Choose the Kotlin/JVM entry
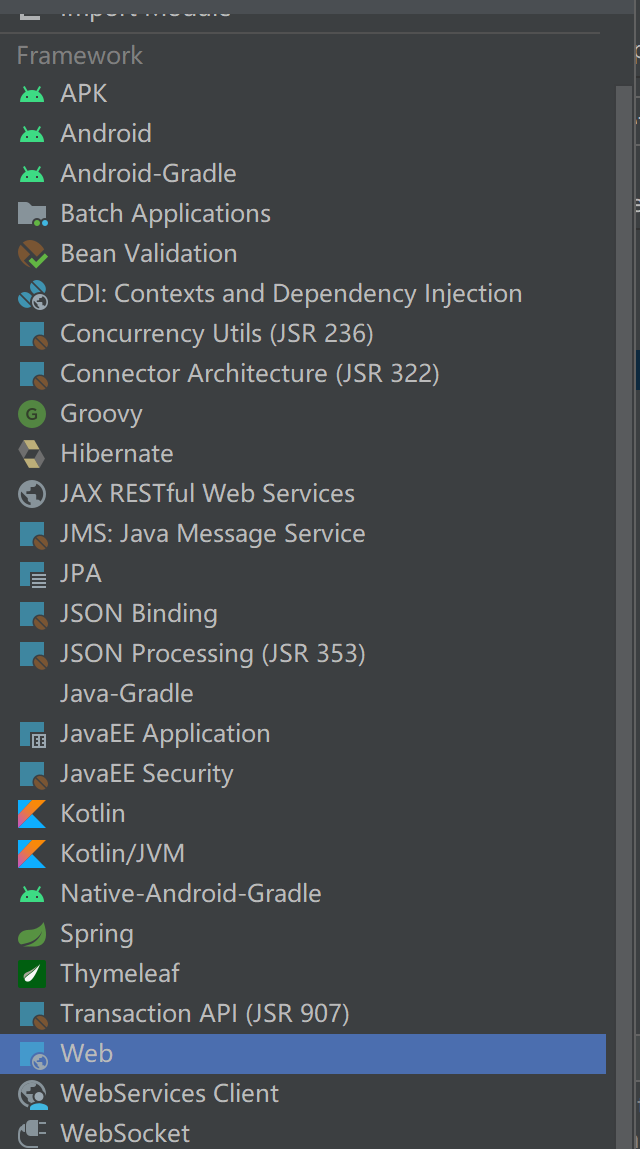This screenshot has width=640, height=1149. point(303,854)
